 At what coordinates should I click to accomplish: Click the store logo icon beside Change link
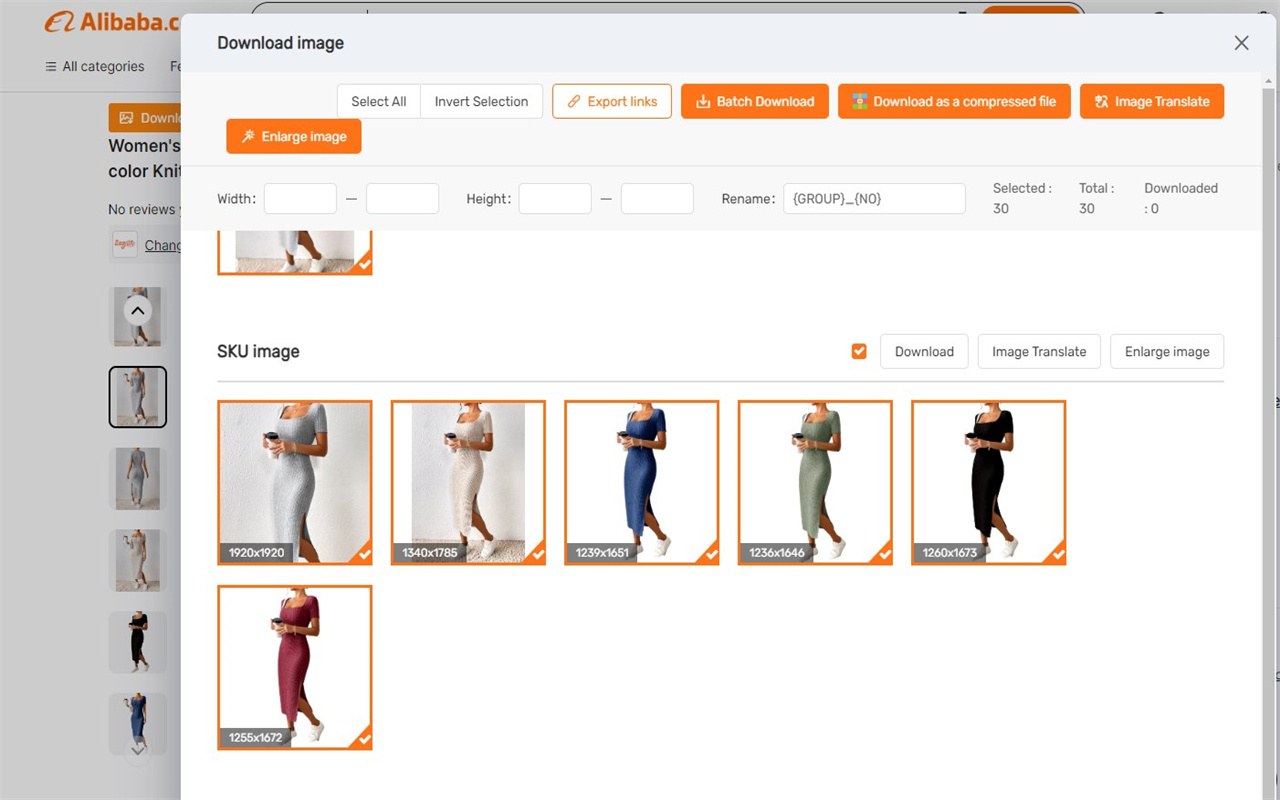[x=125, y=244]
